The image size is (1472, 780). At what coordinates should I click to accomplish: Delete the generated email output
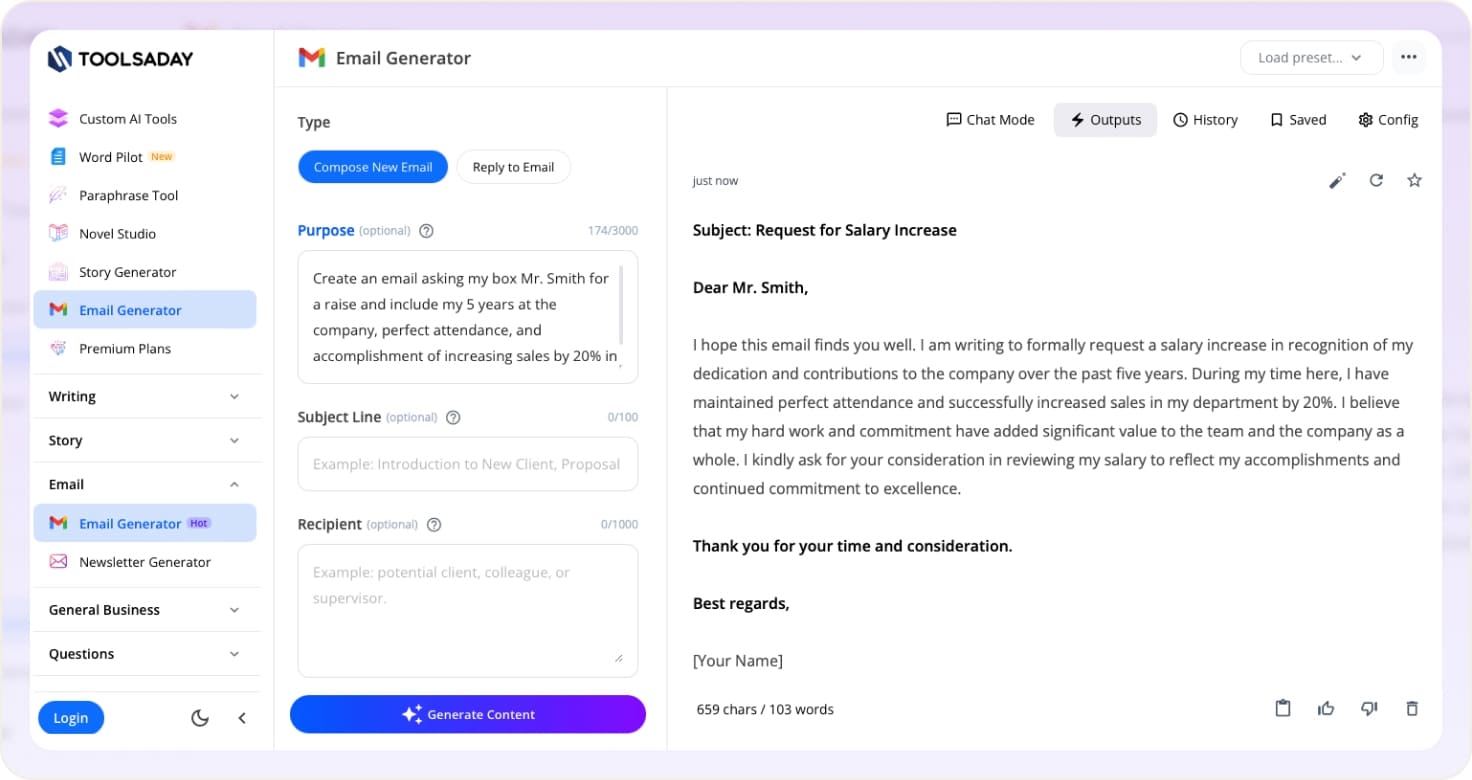(x=1412, y=708)
